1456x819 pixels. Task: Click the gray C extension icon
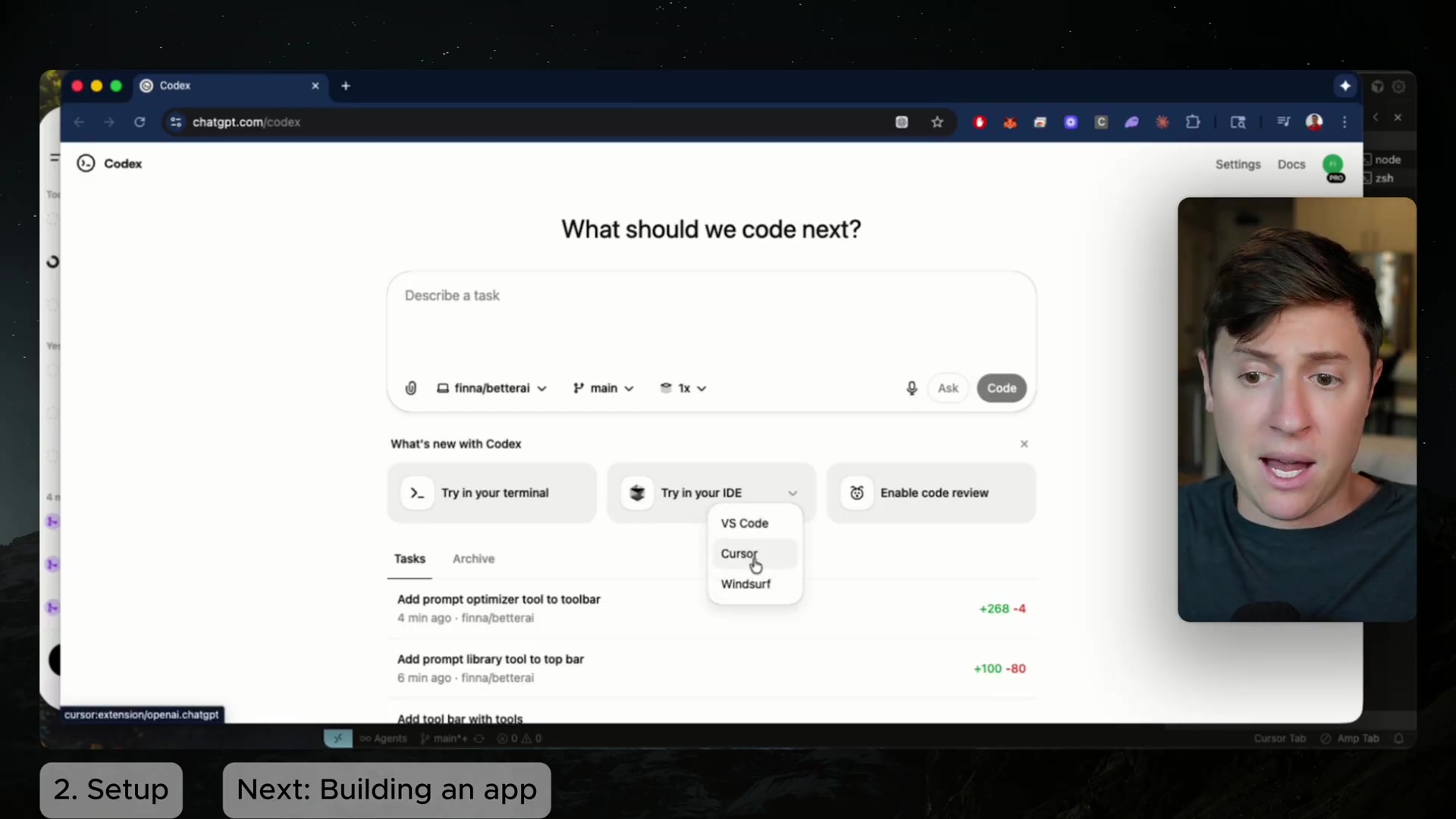click(1101, 122)
